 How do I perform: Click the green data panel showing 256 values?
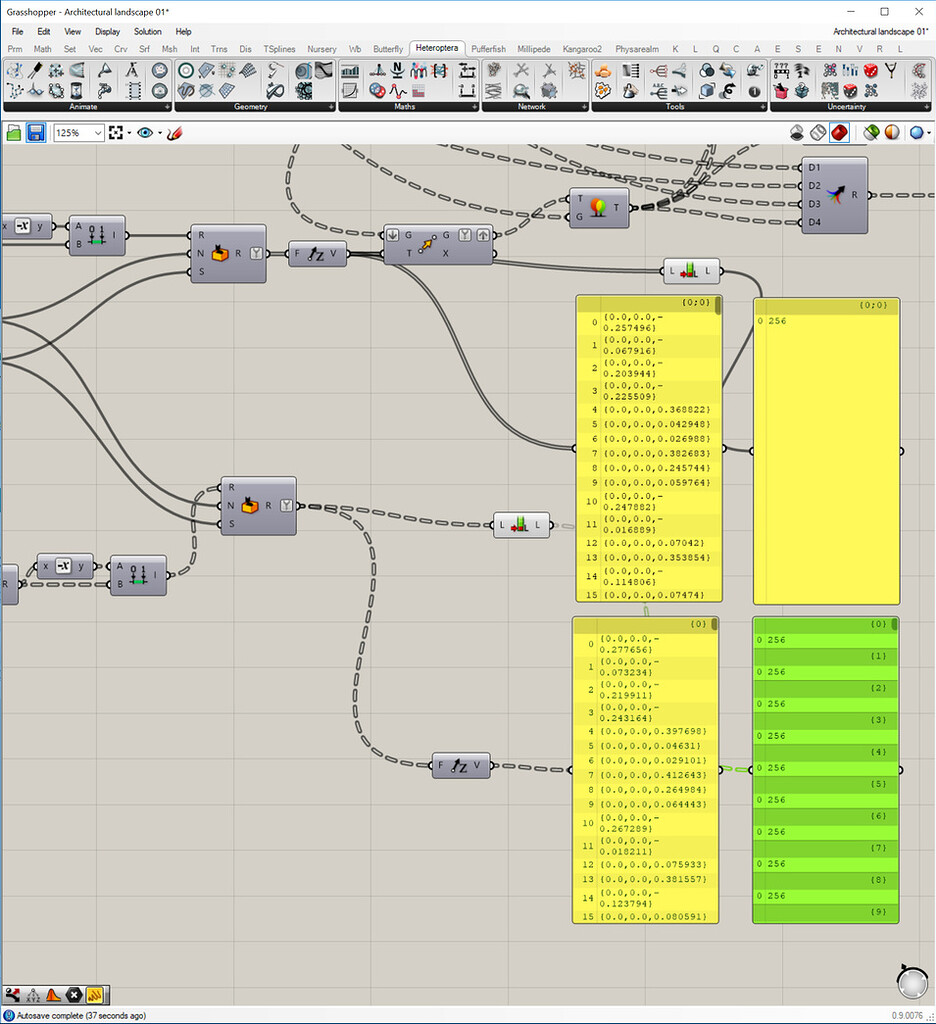[x=825, y=770]
